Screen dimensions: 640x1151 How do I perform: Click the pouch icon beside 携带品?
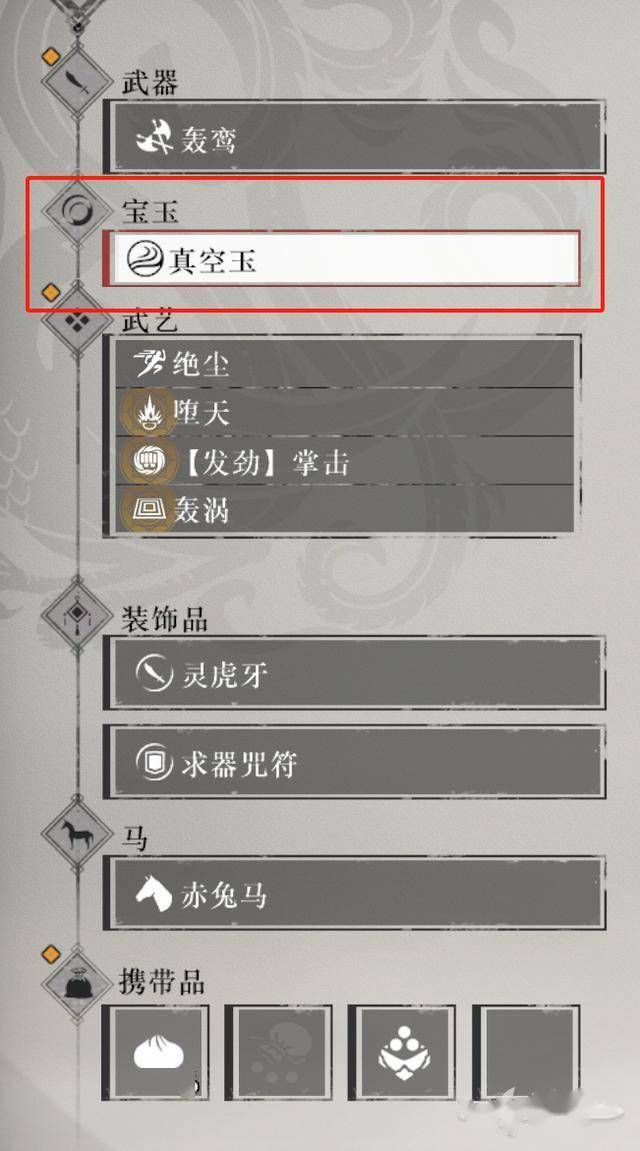[76, 982]
